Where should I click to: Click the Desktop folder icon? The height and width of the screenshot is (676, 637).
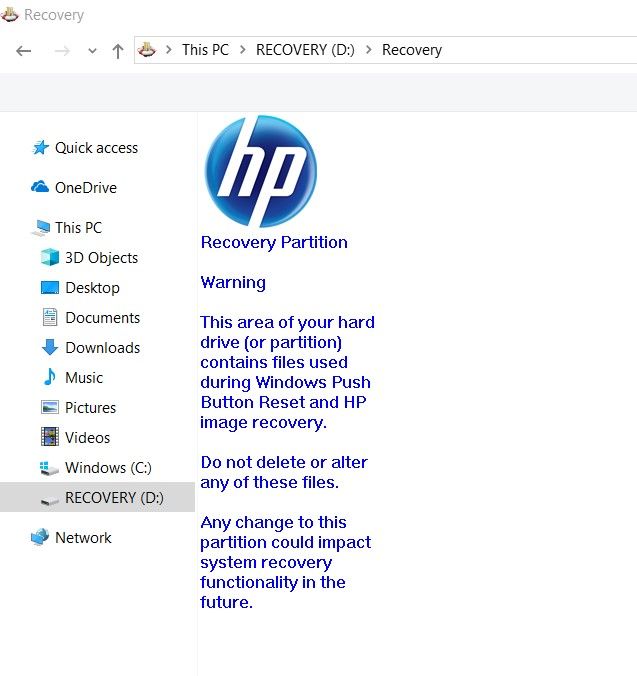tap(50, 288)
